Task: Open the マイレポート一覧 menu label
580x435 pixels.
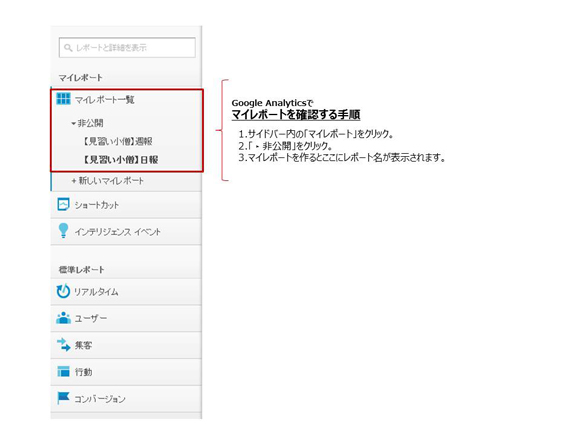Action: coord(105,100)
